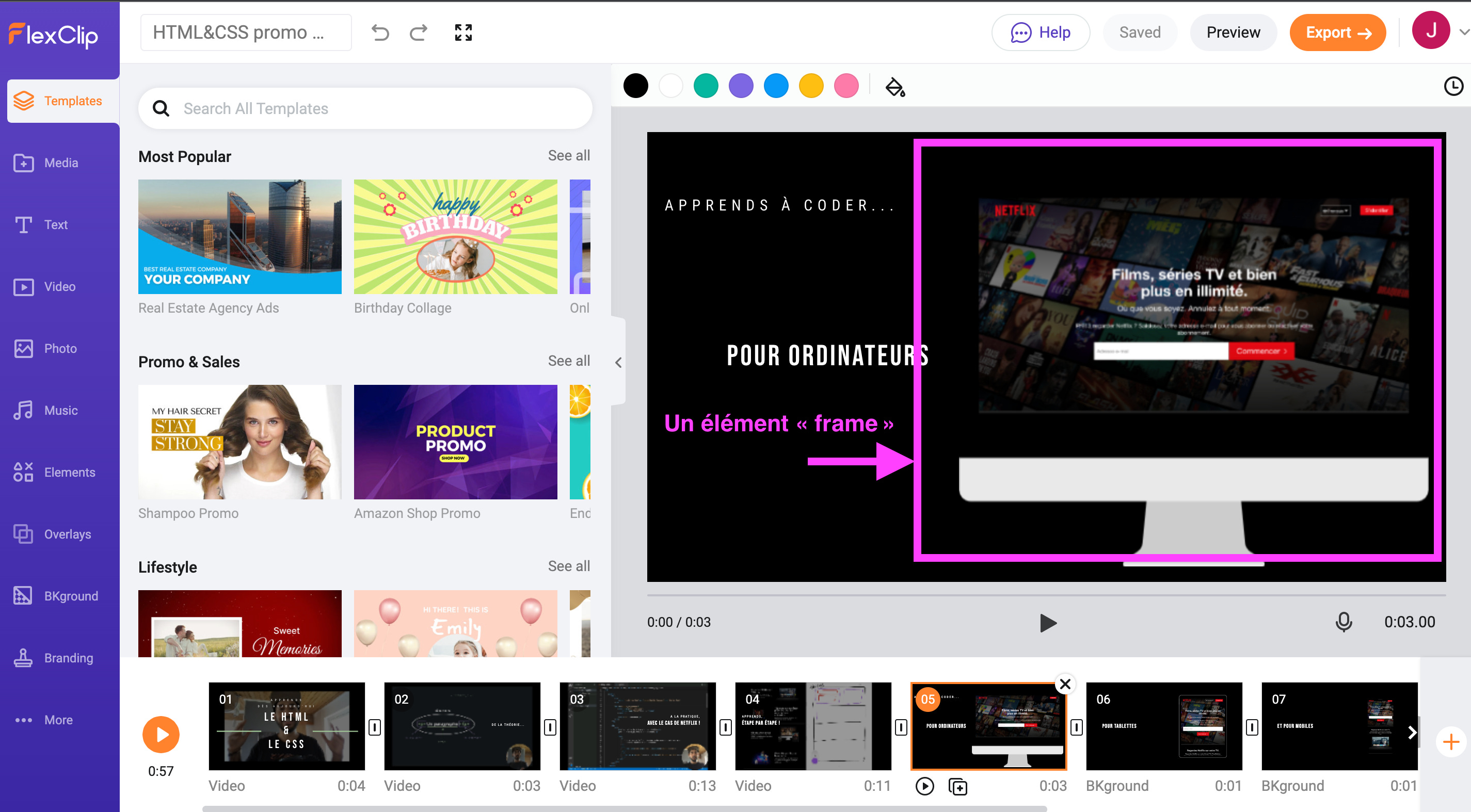The width and height of the screenshot is (1471, 812).
Task: Enter fullscreen using the expand arrows icon
Action: coord(463,33)
